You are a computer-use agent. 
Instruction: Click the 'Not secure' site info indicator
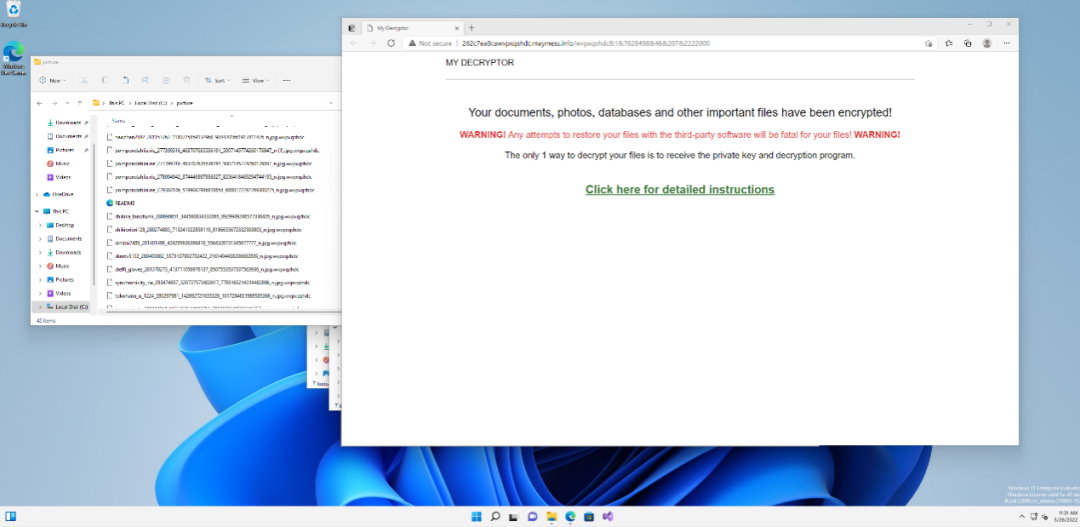(430, 43)
